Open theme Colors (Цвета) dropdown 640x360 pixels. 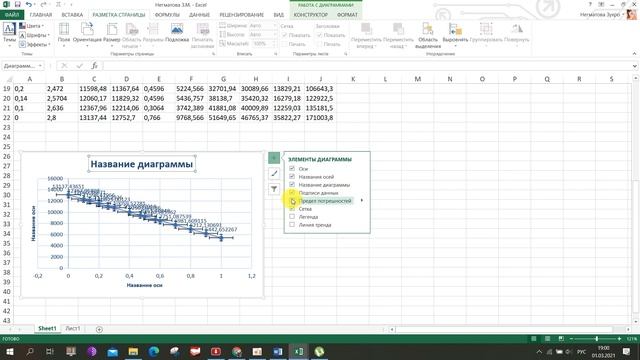click(33, 26)
